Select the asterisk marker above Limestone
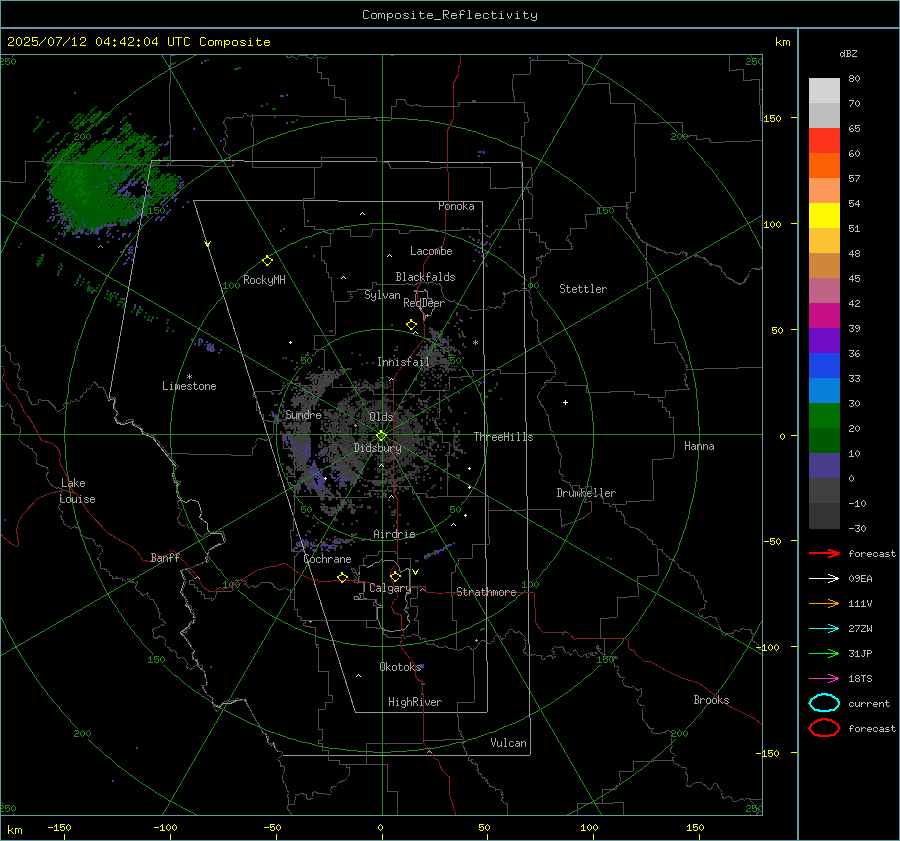The width and height of the screenshot is (900, 841). [189, 377]
